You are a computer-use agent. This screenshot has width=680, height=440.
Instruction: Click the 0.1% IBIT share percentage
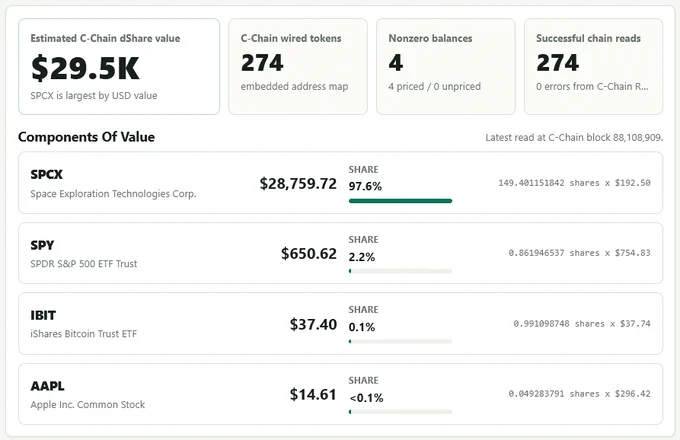tap(362, 327)
